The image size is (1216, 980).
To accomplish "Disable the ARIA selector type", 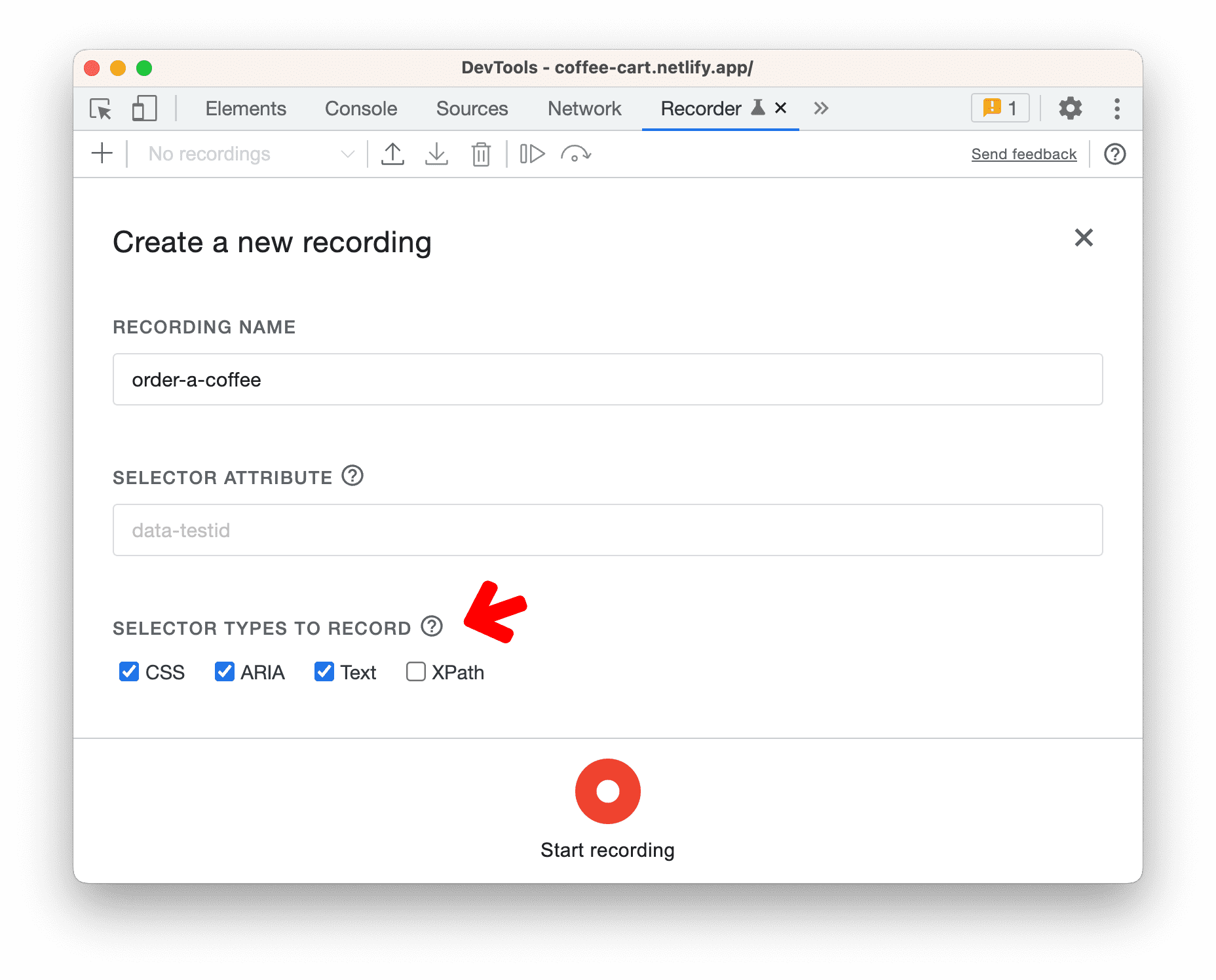I will [225, 671].
